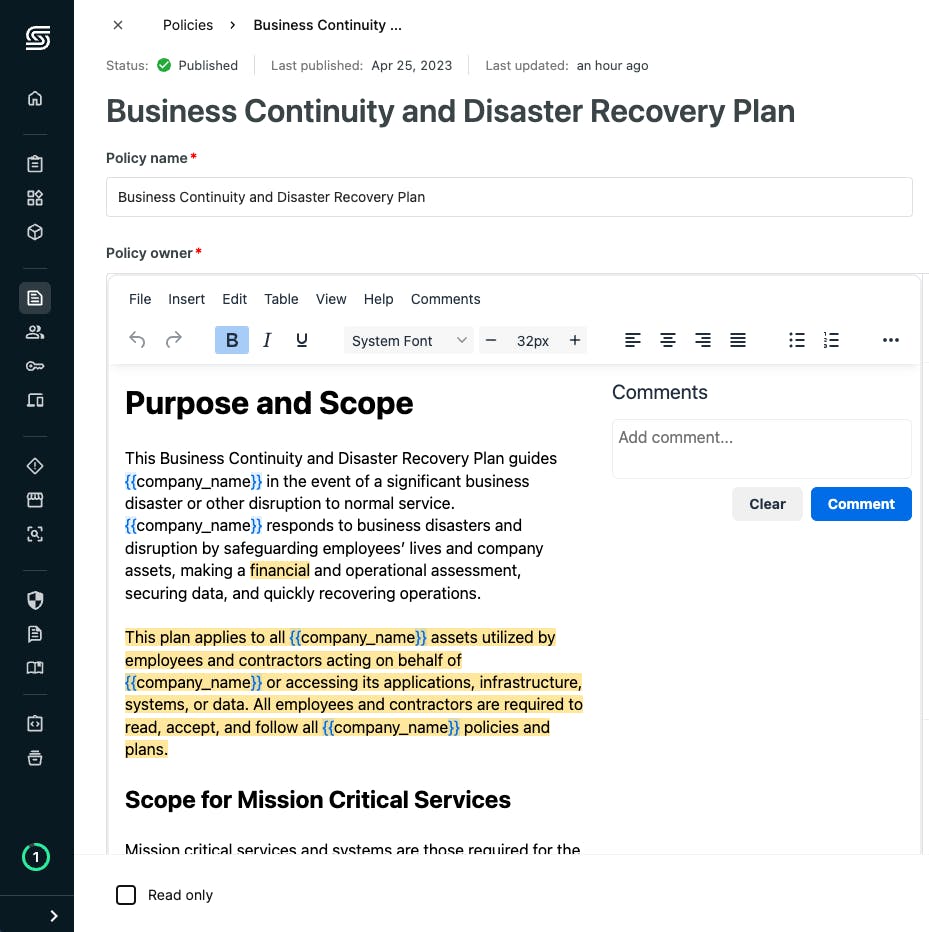This screenshot has height=932, width=929.
Task: Insert a numbered list
Action: point(832,340)
